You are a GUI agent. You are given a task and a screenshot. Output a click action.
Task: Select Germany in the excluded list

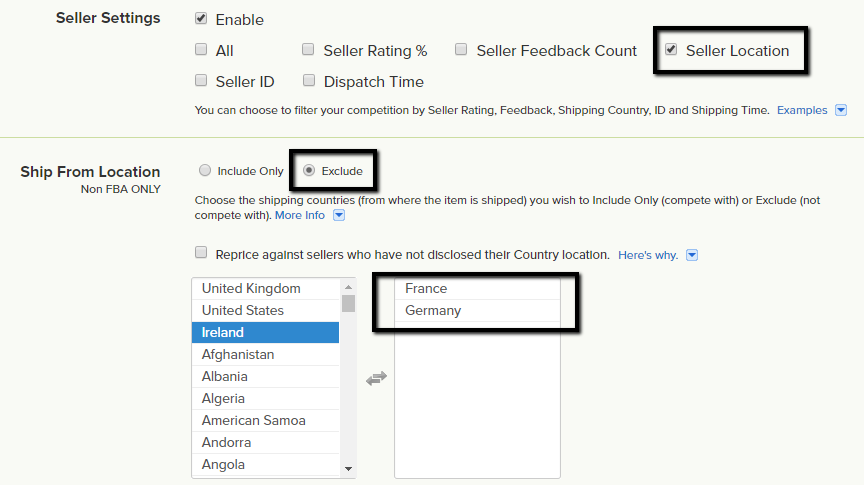click(433, 310)
